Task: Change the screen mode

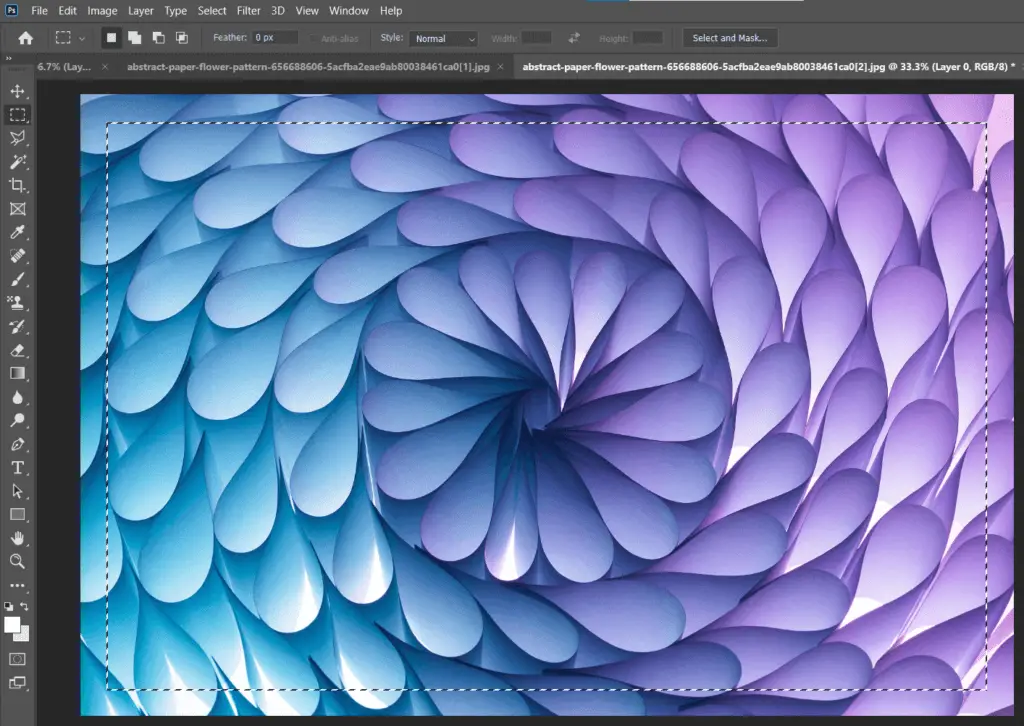Action: (18, 683)
